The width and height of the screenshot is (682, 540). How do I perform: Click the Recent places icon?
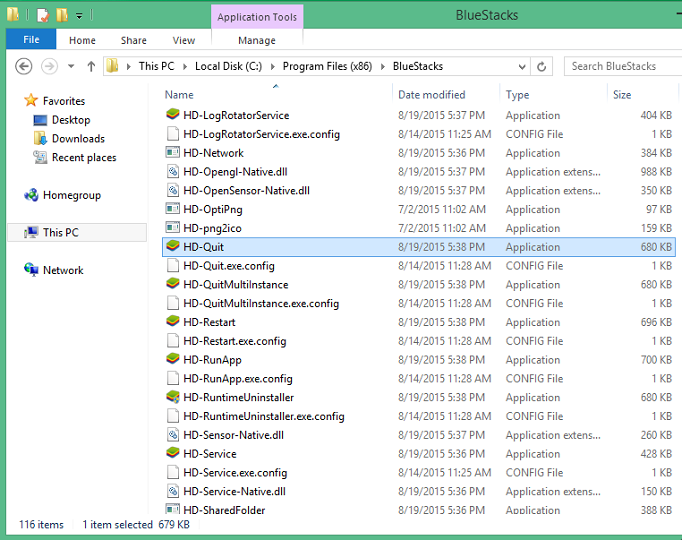(x=40, y=157)
